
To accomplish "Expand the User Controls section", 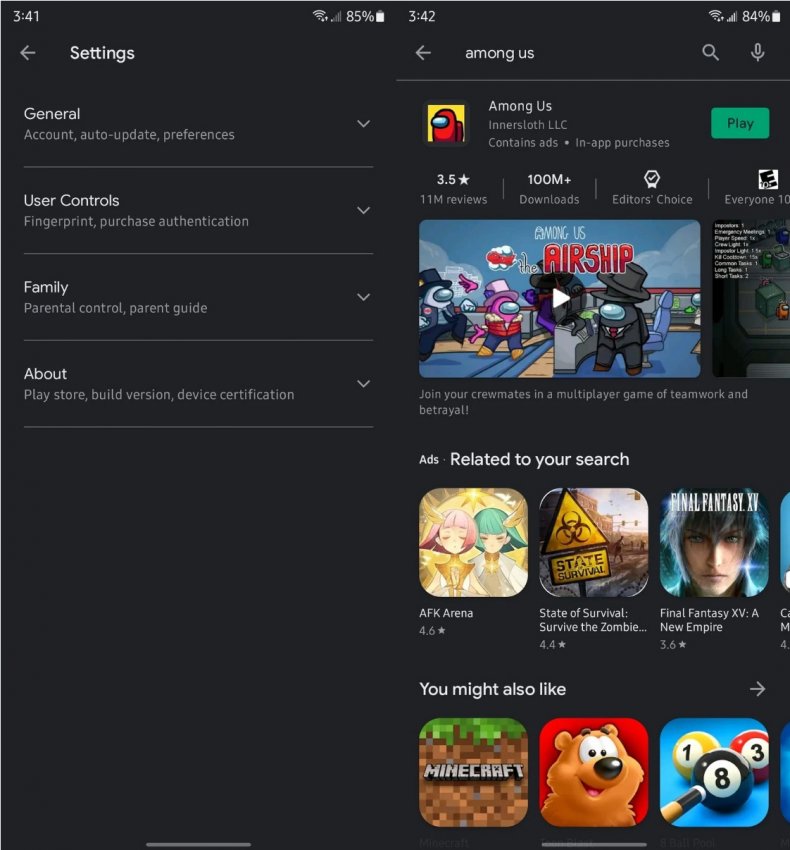I will pos(363,210).
